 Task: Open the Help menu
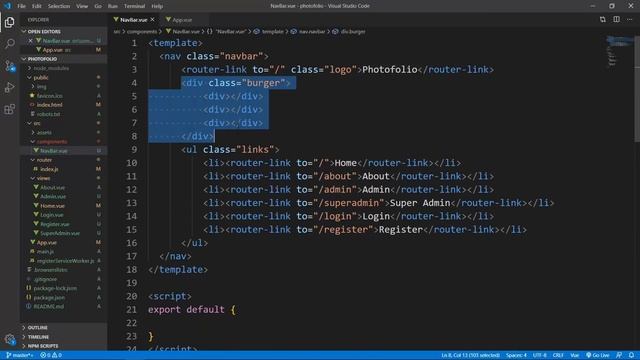(157, 6)
